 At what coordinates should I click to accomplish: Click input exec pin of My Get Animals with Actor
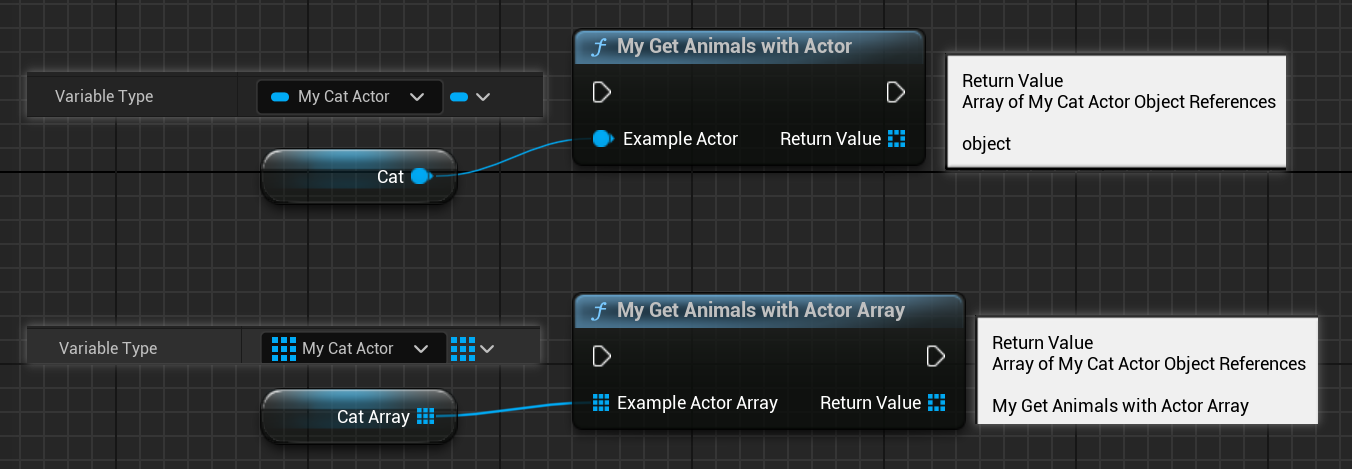(602, 92)
